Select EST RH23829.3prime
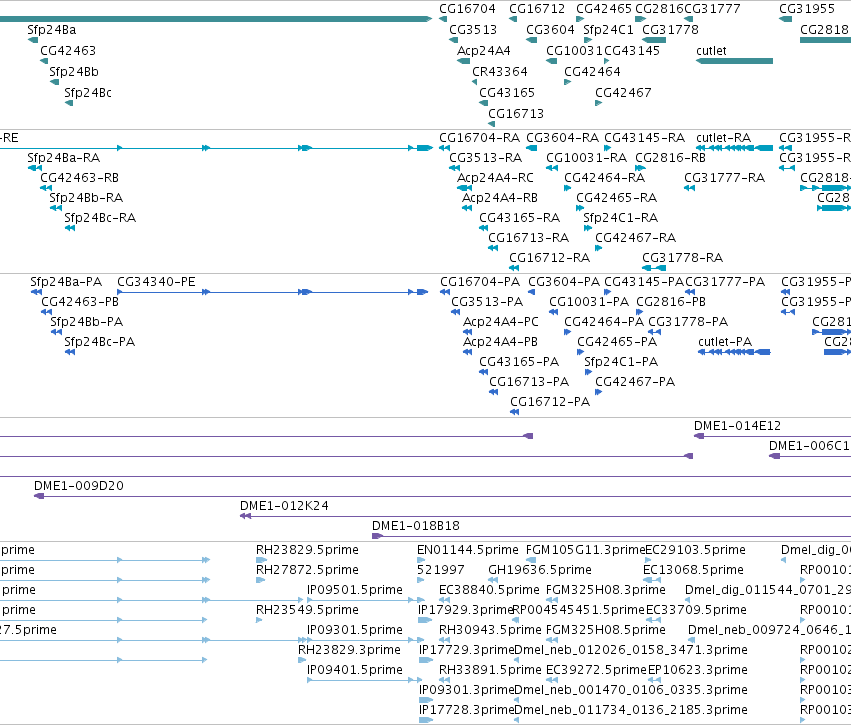Viewport: 851px width, 725px height. pyautogui.click(x=349, y=650)
